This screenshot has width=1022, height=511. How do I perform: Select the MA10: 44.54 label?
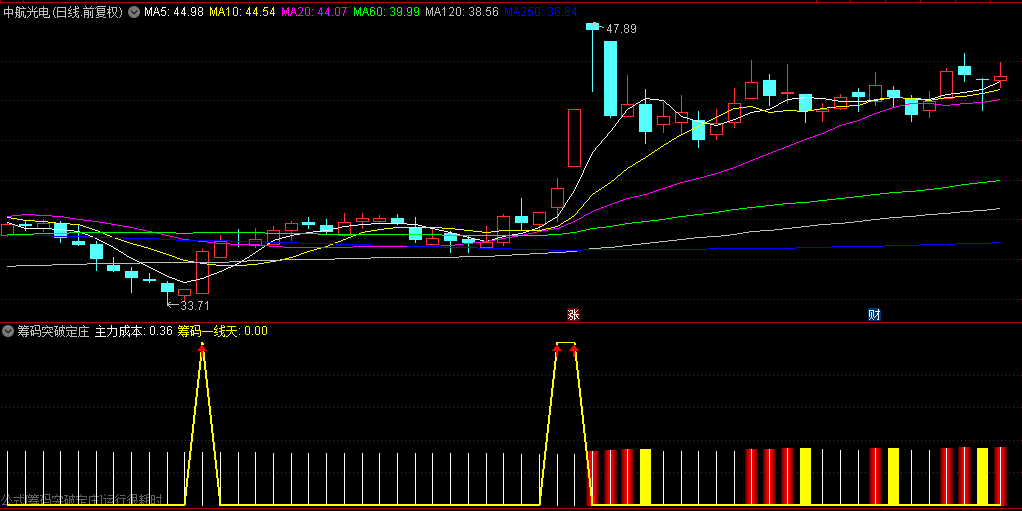(x=244, y=12)
